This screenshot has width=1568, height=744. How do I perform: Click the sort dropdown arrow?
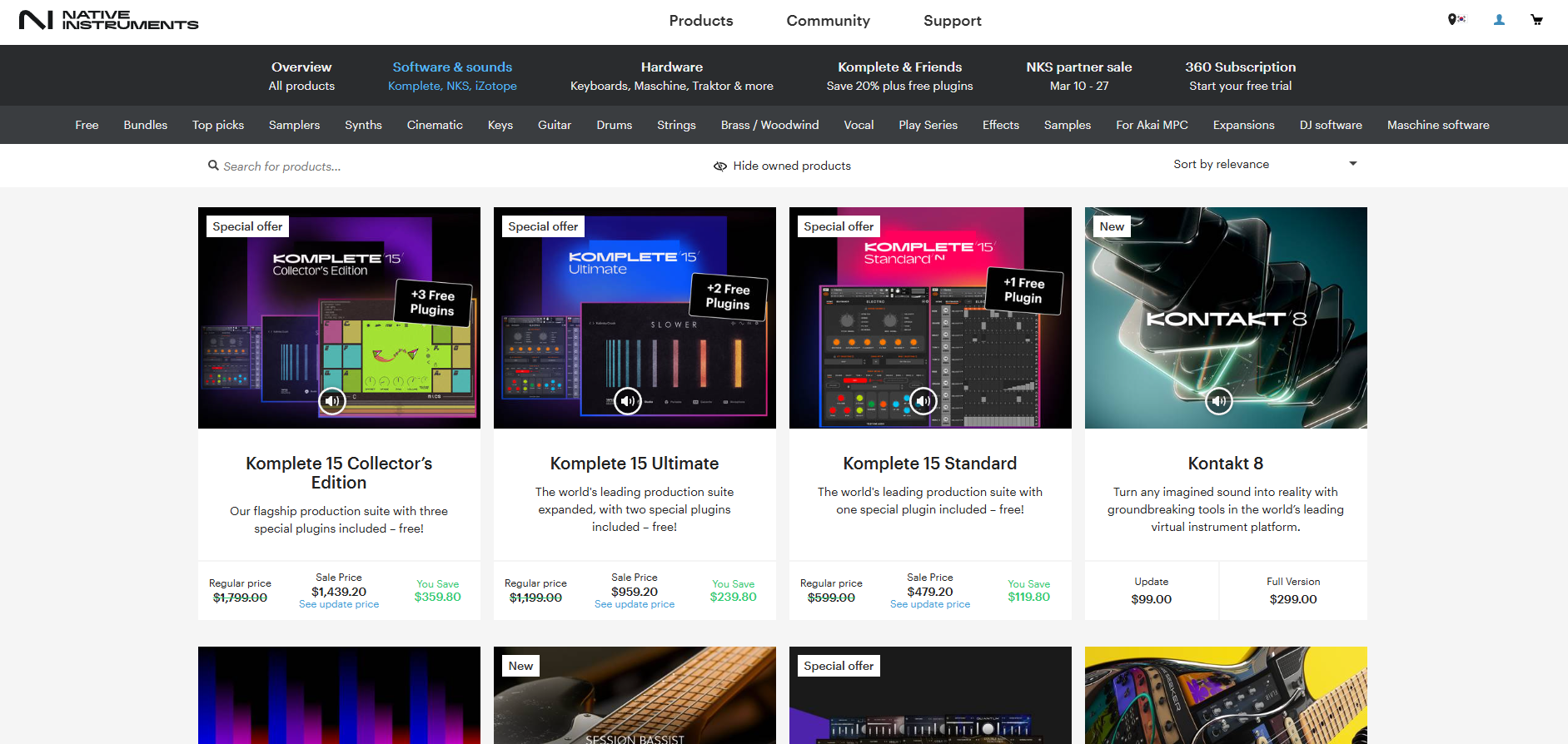coord(1353,164)
